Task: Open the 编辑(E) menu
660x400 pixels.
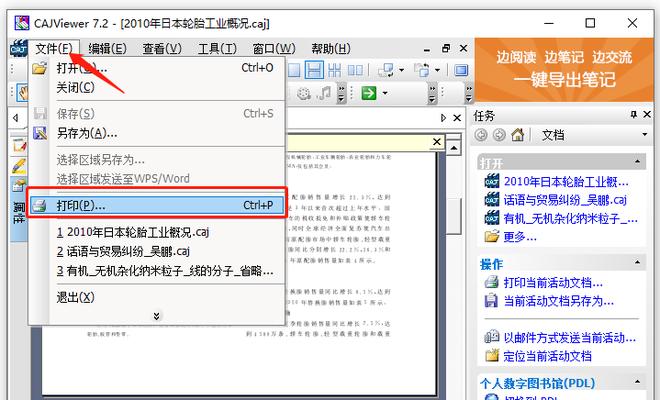Action: pos(107,48)
